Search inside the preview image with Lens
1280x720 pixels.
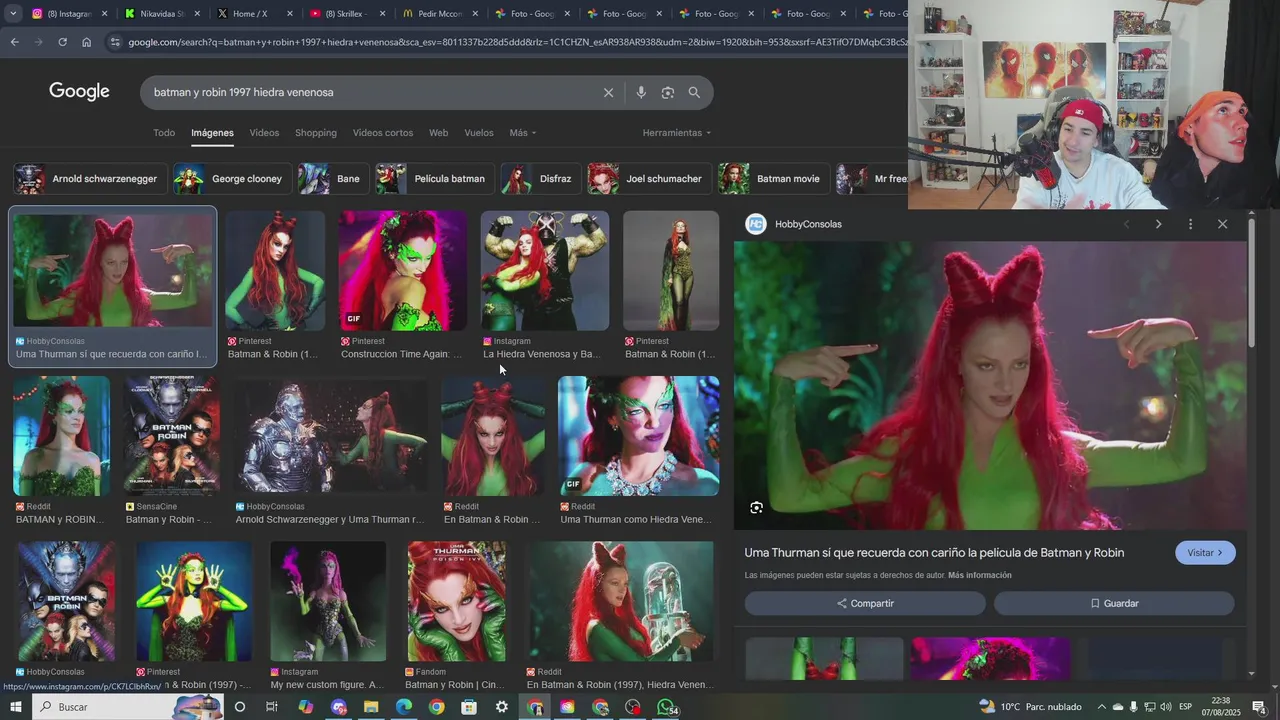pyautogui.click(x=756, y=507)
